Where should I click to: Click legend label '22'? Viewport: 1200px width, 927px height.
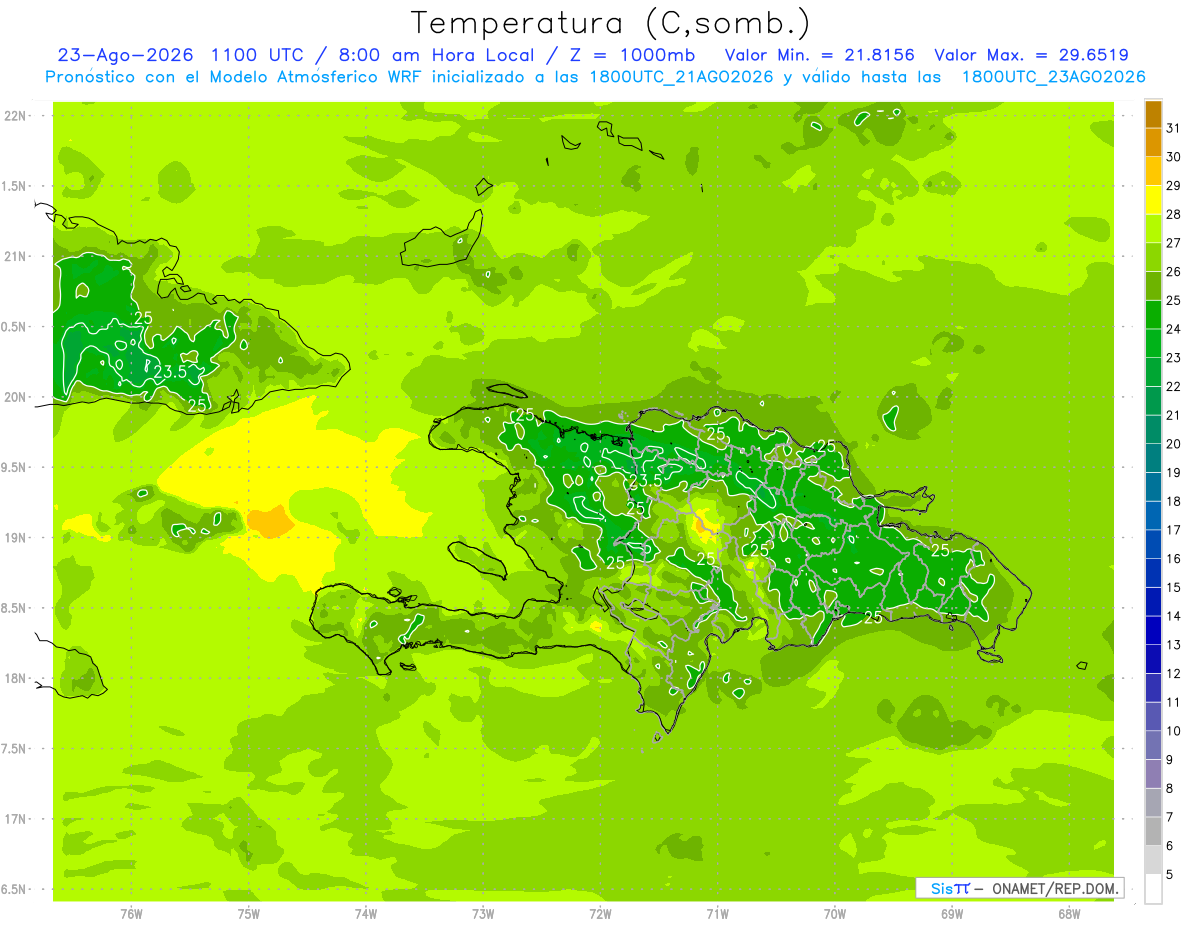[x=1174, y=386]
